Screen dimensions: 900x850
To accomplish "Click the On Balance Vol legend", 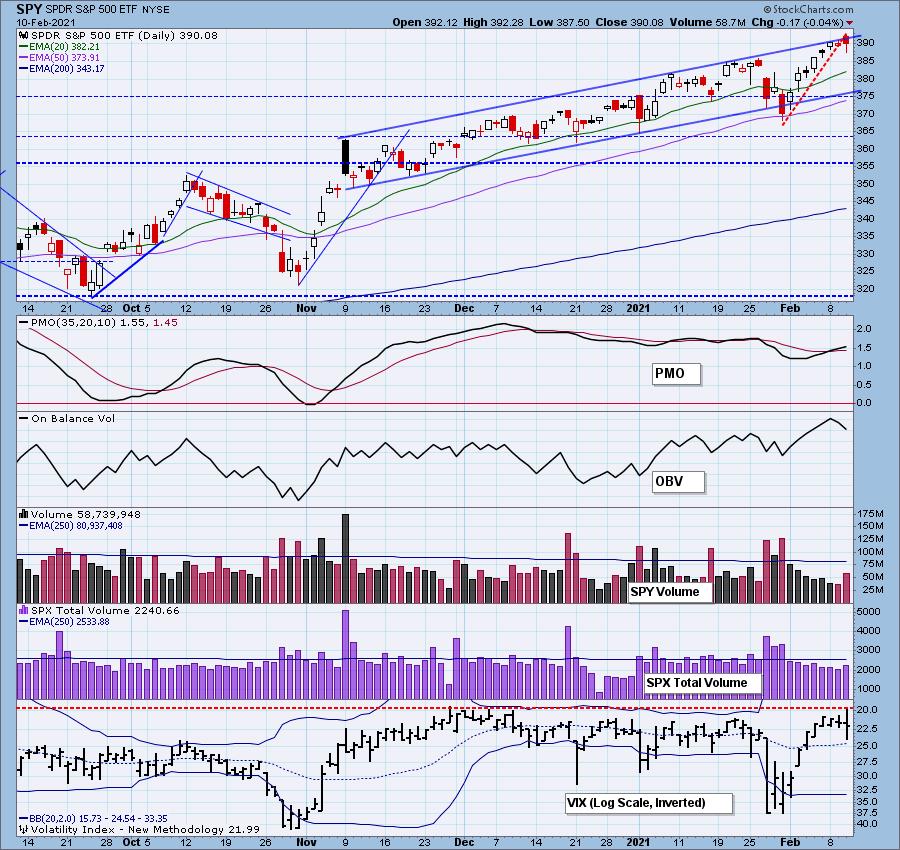I will [x=67, y=418].
